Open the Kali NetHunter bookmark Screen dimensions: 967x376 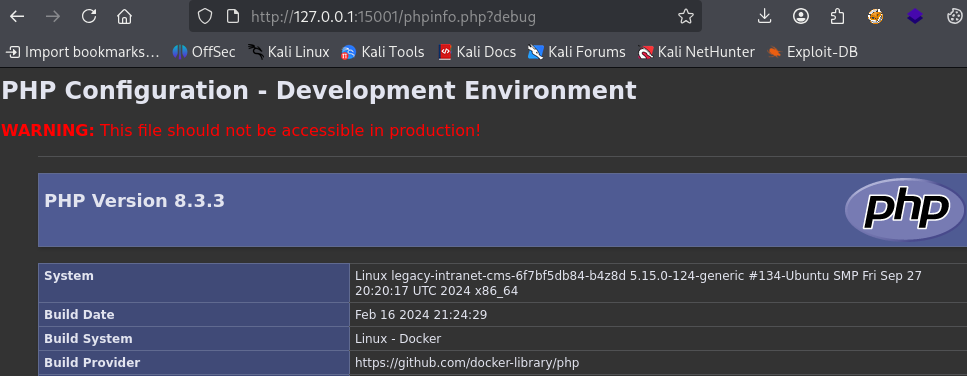coord(696,52)
